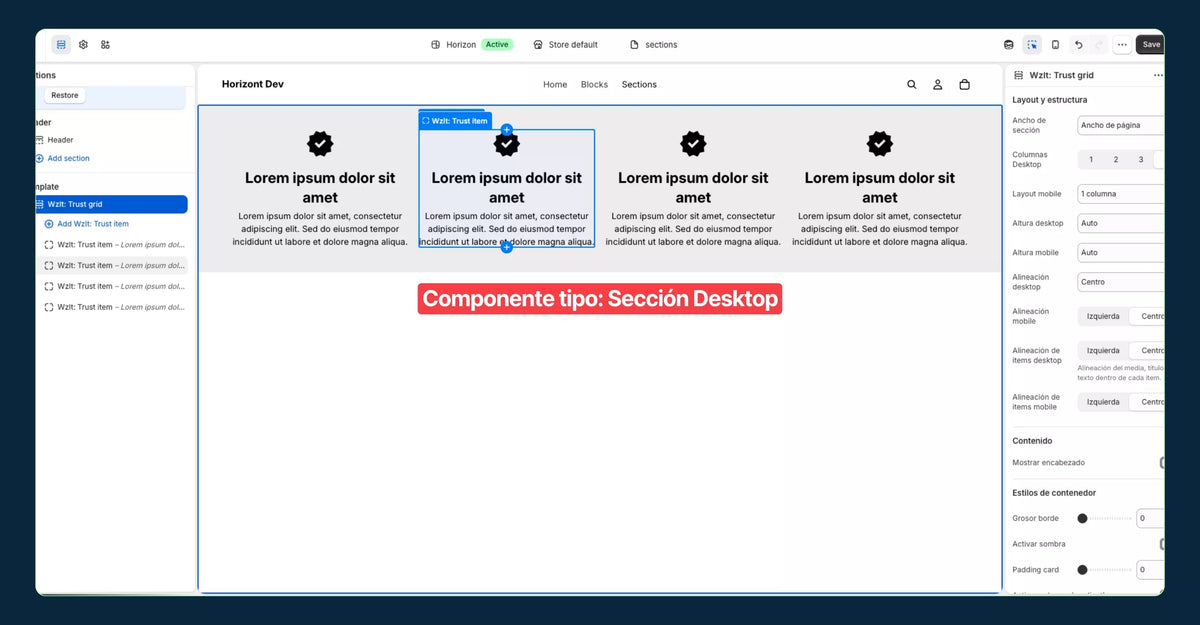Screen dimensions: 1200x625
Task: Click the Layout y estructura heading
Action: coord(1050,100)
